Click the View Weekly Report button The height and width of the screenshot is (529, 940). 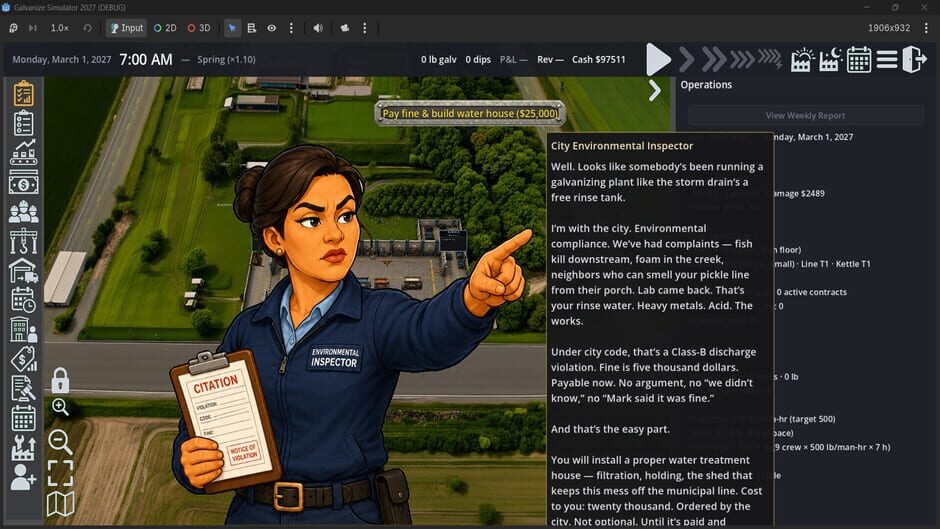(805, 115)
